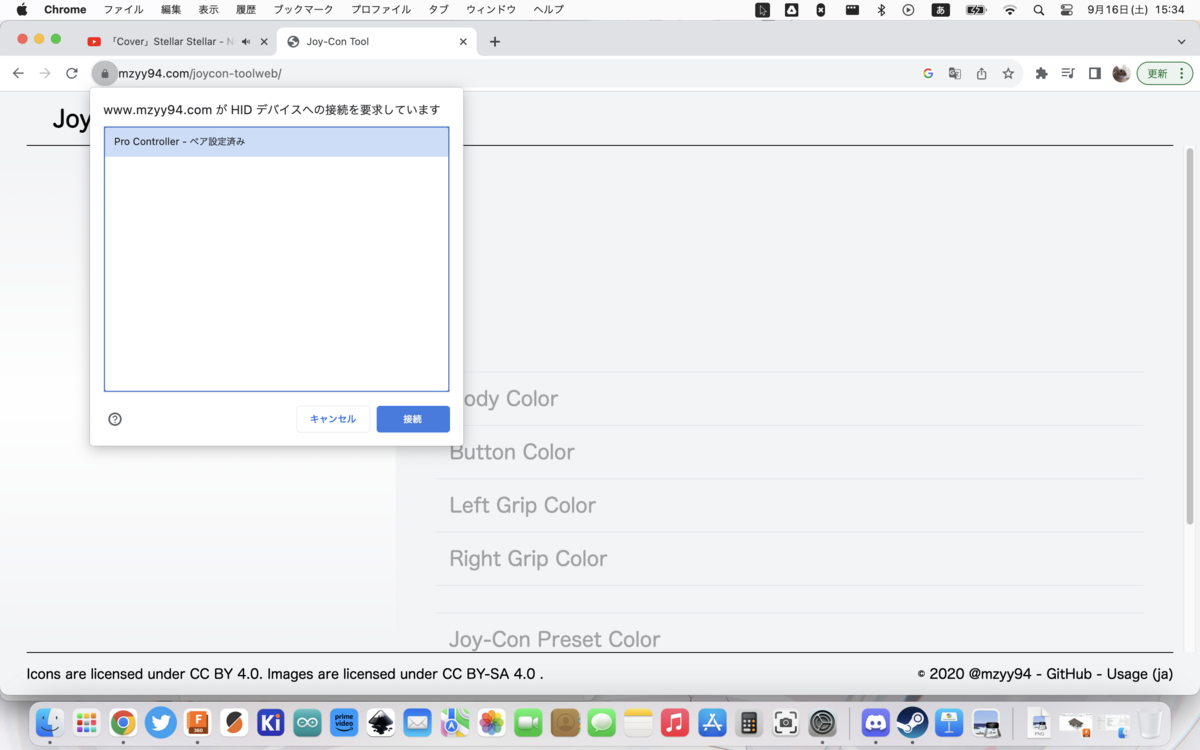Open KiCad from the Dock
1200x750 pixels.
coord(271,722)
